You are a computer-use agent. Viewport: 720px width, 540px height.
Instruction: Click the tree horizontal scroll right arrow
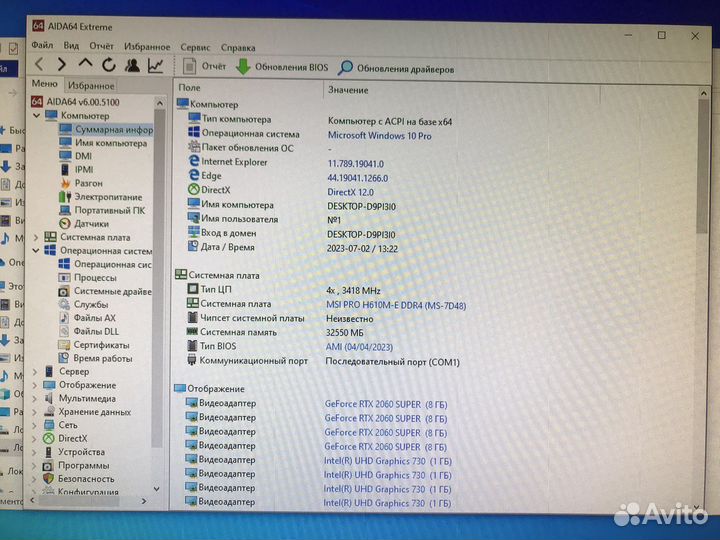144,501
